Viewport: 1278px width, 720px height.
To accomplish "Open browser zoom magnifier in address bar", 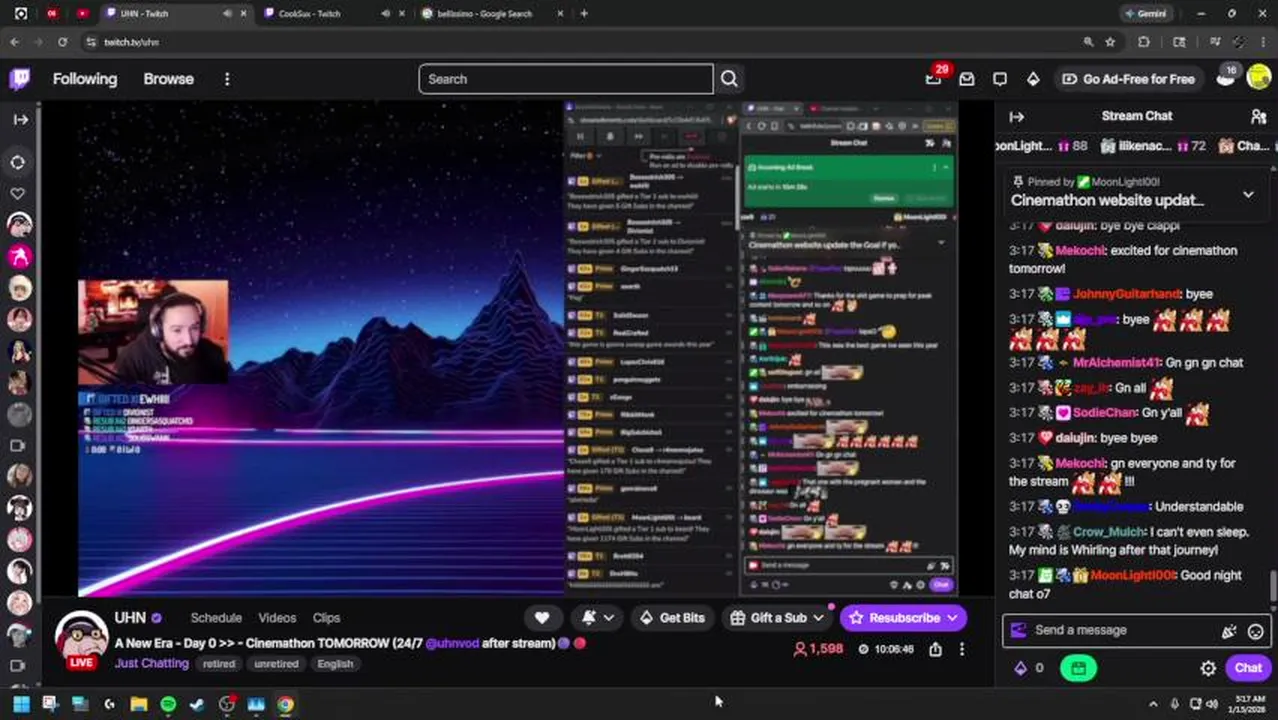I will click(x=1088, y=42).
